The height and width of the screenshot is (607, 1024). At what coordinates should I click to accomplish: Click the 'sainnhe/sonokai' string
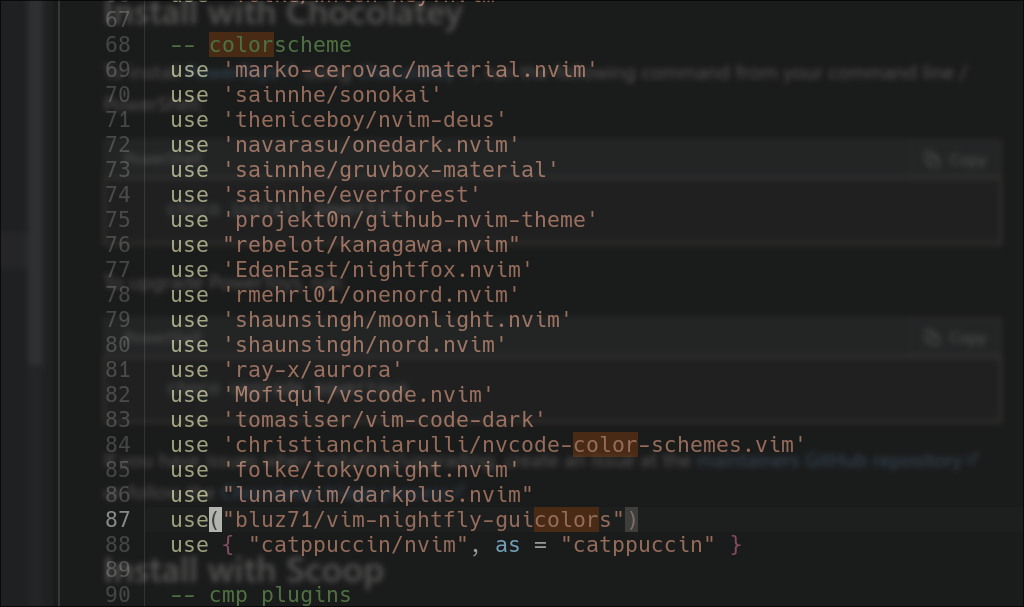coord(332,95)
